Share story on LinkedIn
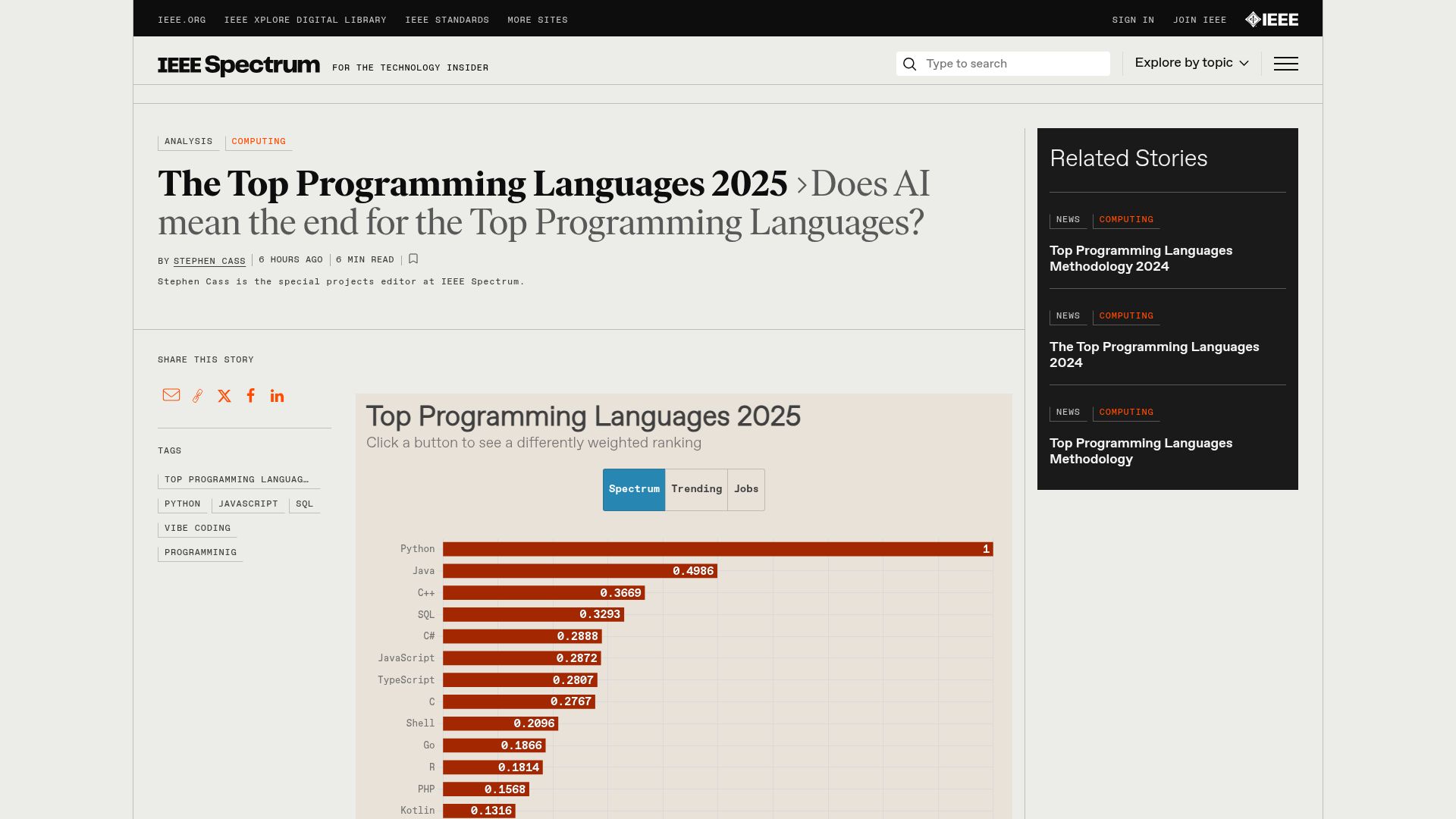 pyautogui.click(x=277, y=396)
